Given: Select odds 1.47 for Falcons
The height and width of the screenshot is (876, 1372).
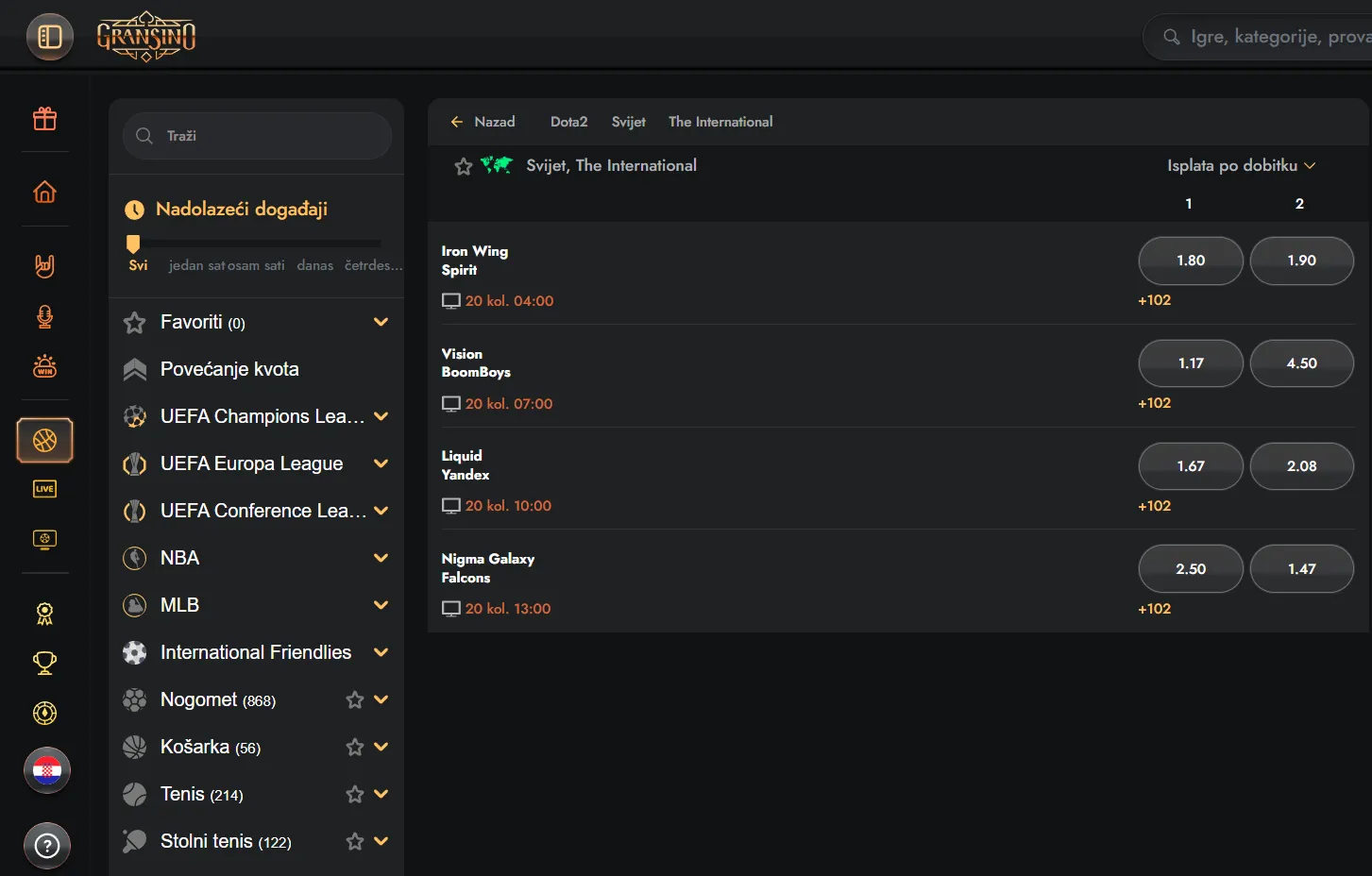Looking at the screenshot, I should 1302,569.
